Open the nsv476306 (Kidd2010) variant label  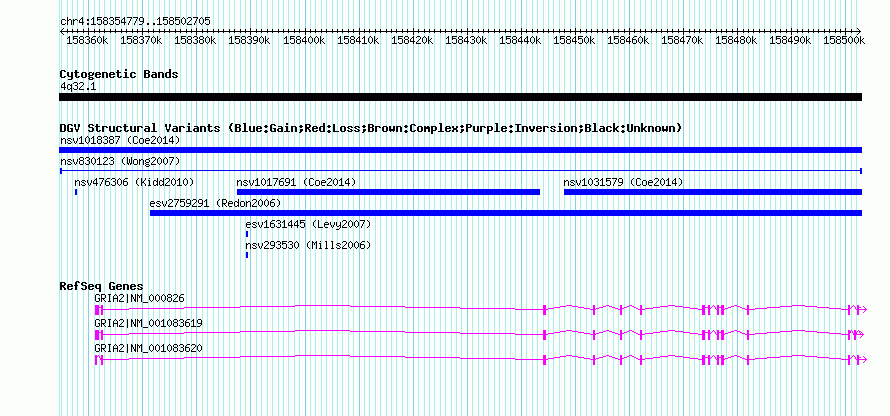coord(134,183)
